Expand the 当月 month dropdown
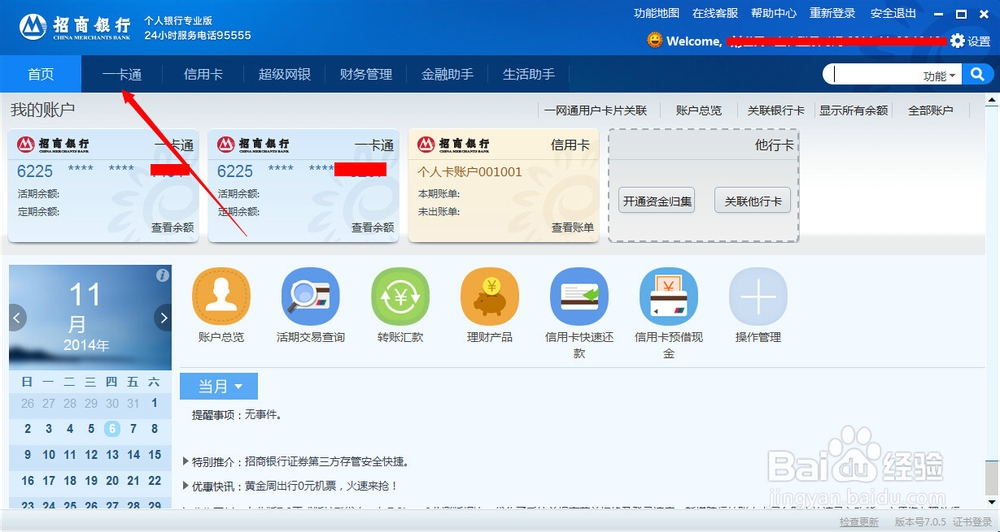 coord(219,386)
